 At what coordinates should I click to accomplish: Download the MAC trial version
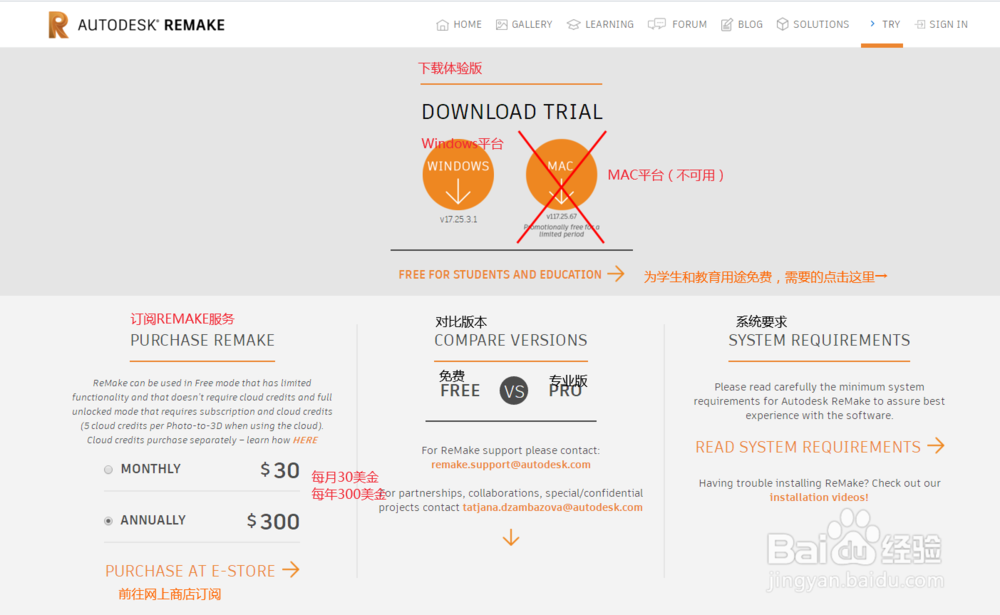(x=561, y=175)
